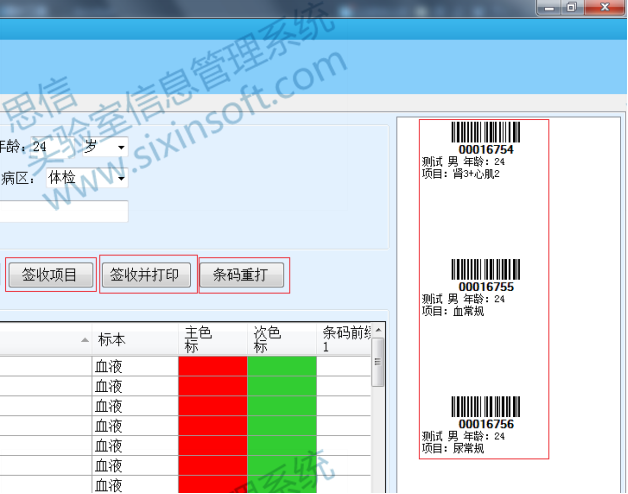628x494 pixels.
Task: Click the age field showing 24
Action: [52, 147]
